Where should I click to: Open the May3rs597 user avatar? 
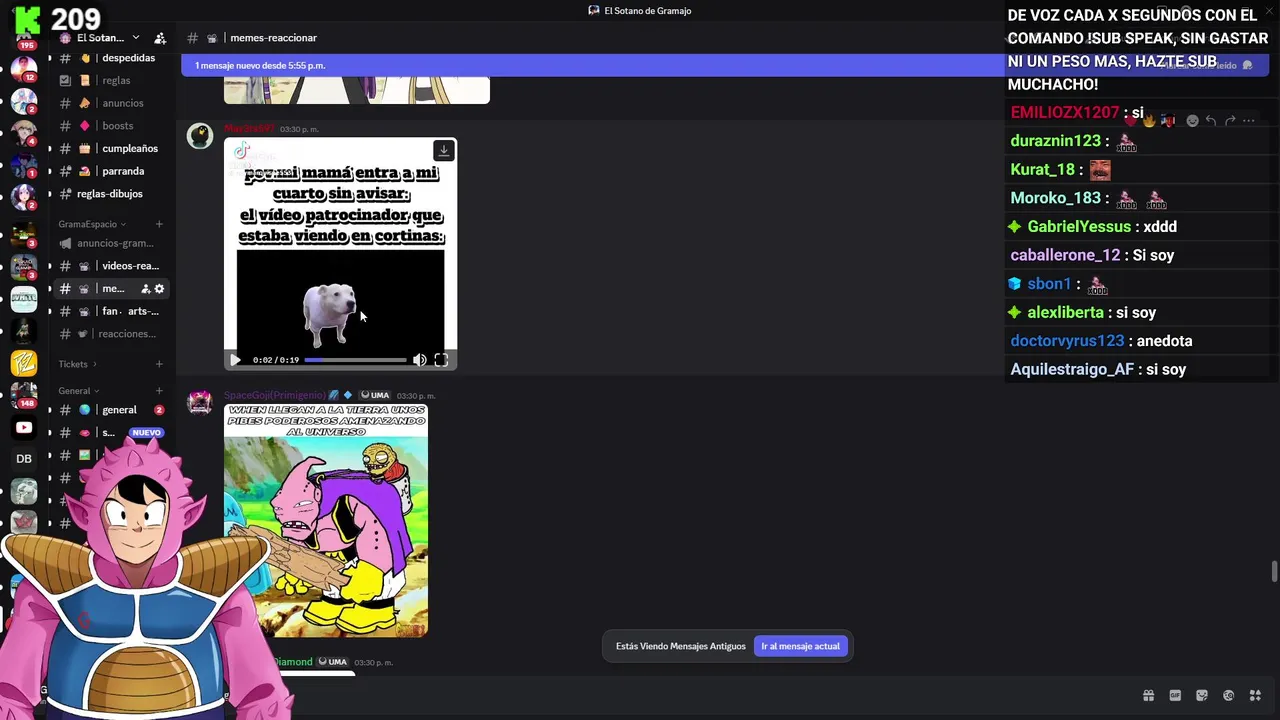[200, 136]
